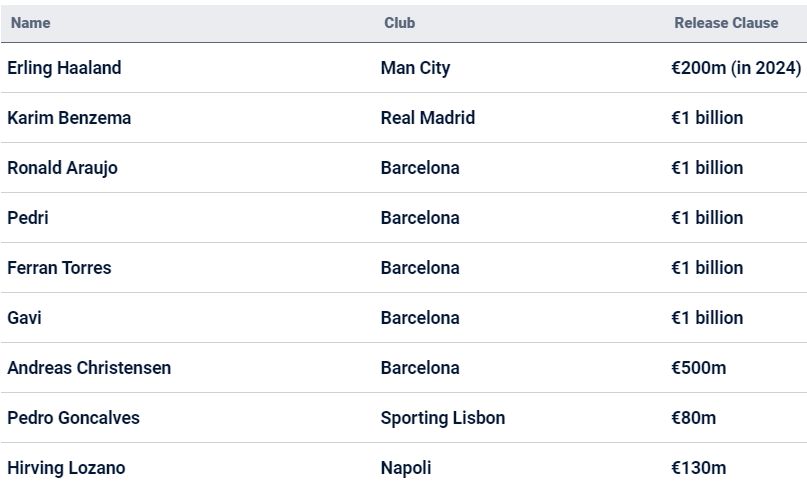Click Pedri's €1 billion release clause
This screenshot has height=488, width=807.
click(x=707, y=218)
